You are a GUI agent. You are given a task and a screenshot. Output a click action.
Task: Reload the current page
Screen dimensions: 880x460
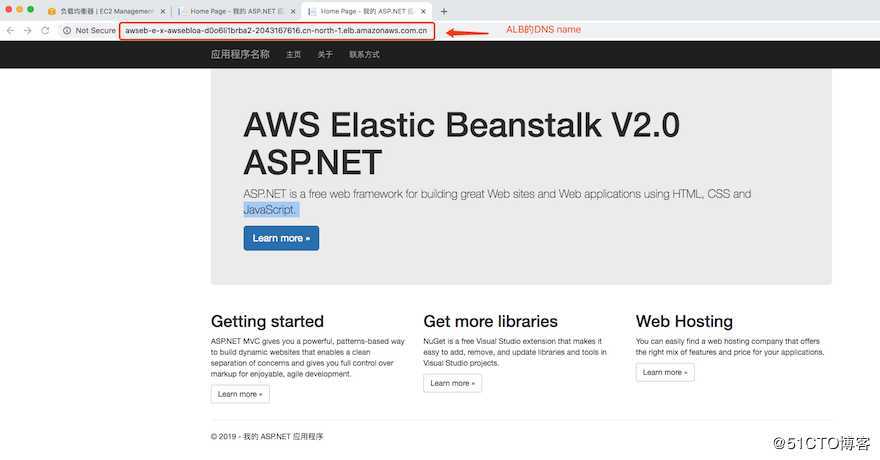43,31
